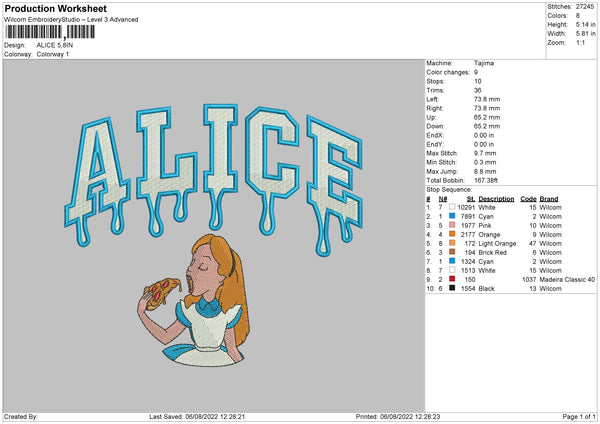The width and height of the screenshot is (600, 424).
Task: Select the 'Colorway 1' value
Action: click(x=53, y=54)
